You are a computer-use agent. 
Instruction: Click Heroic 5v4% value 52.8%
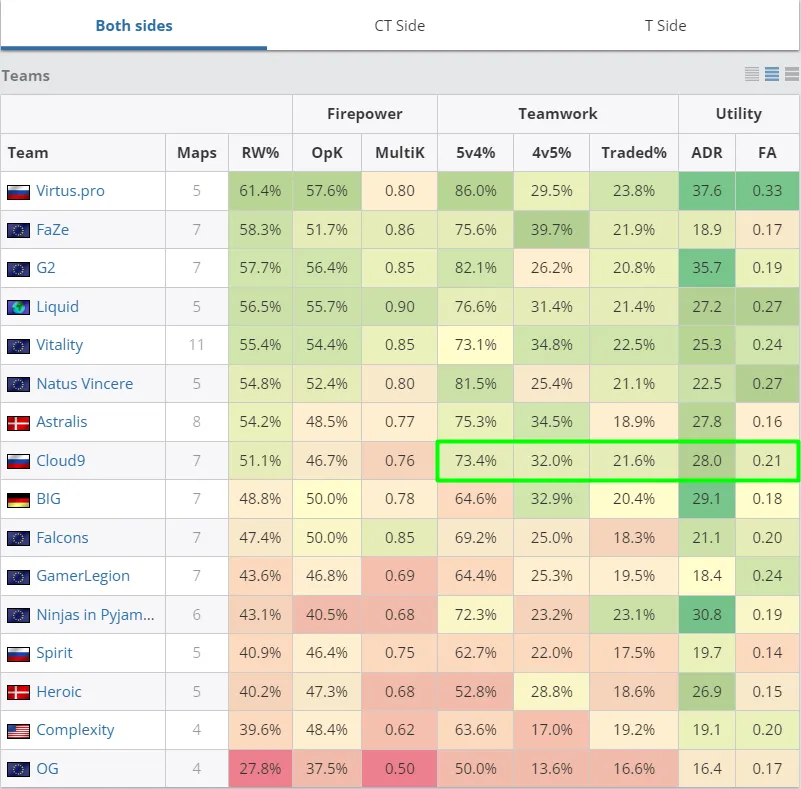[476, 692]
